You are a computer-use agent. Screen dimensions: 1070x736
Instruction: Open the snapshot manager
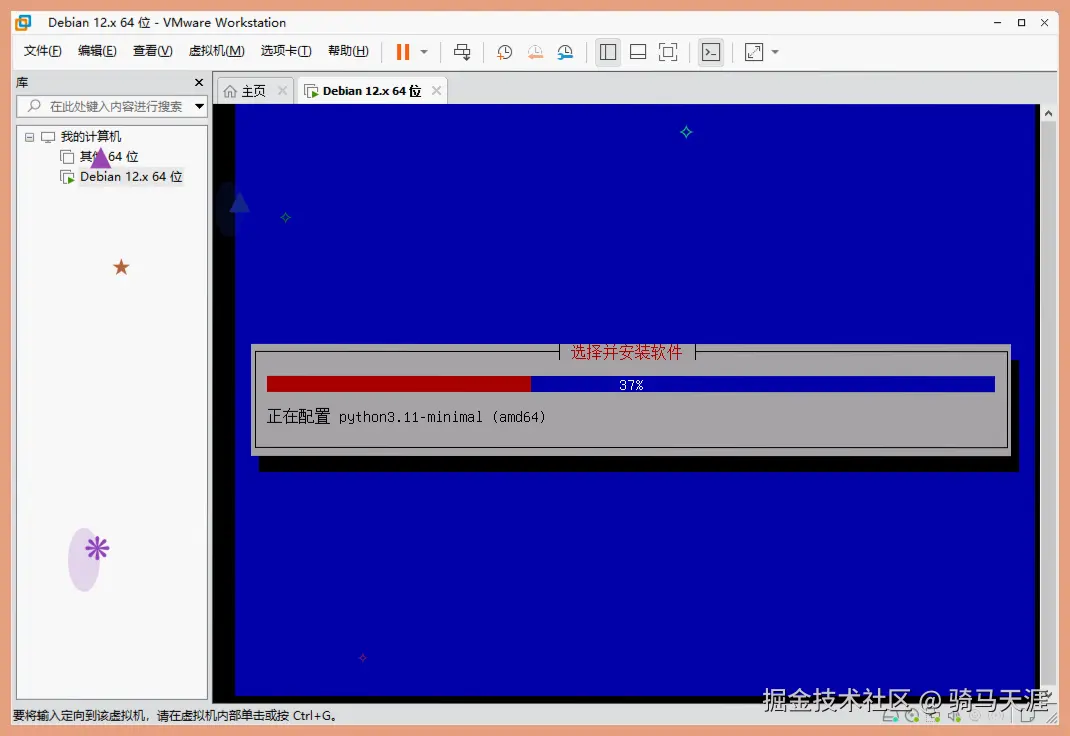(565, 52)
